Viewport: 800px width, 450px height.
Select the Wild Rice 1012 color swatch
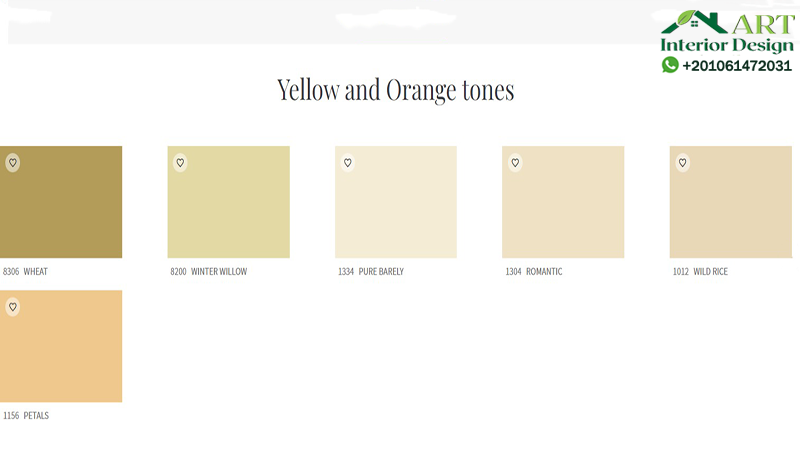731,210
